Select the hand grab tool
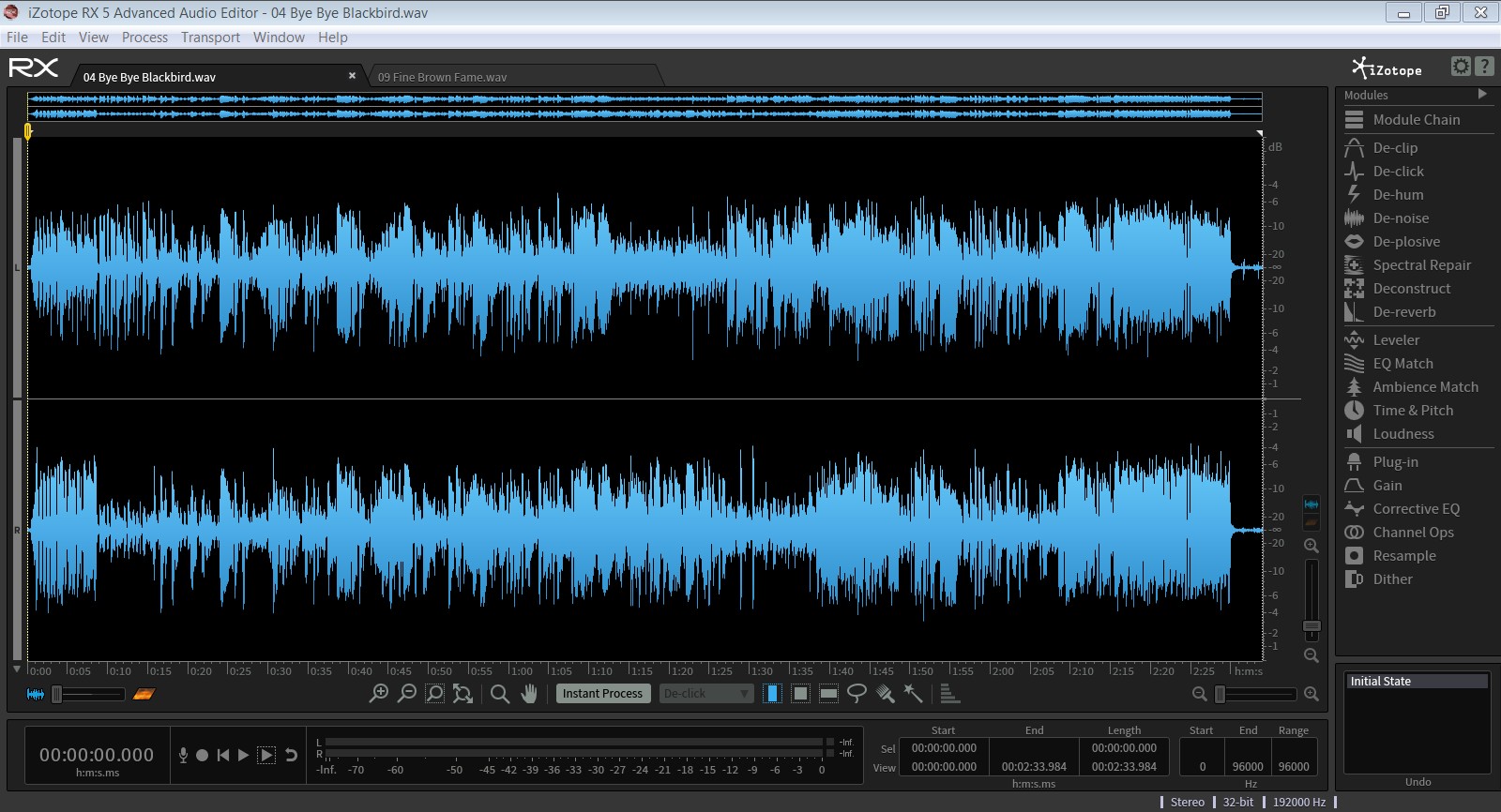 tap(529, 694)
